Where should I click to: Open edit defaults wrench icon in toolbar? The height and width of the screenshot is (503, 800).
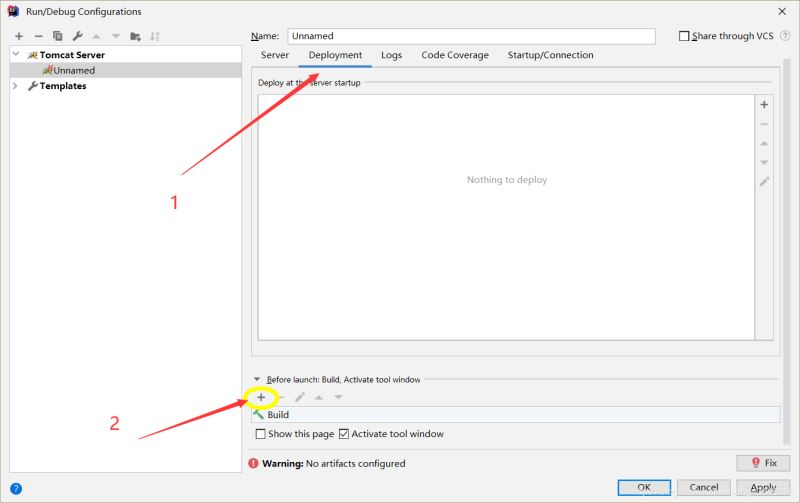[76, 36]
